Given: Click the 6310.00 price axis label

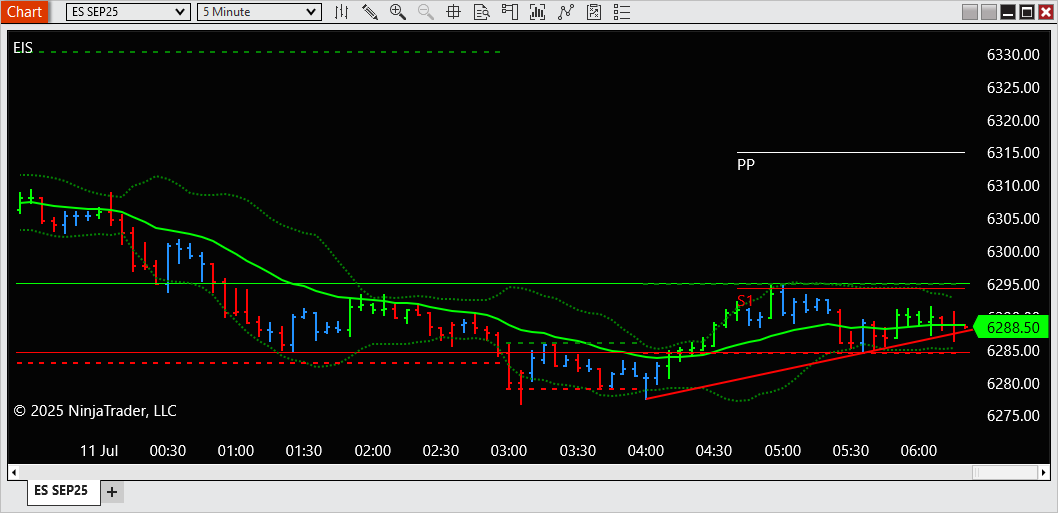Looking at the screenshot, I should coord(1013,186).
